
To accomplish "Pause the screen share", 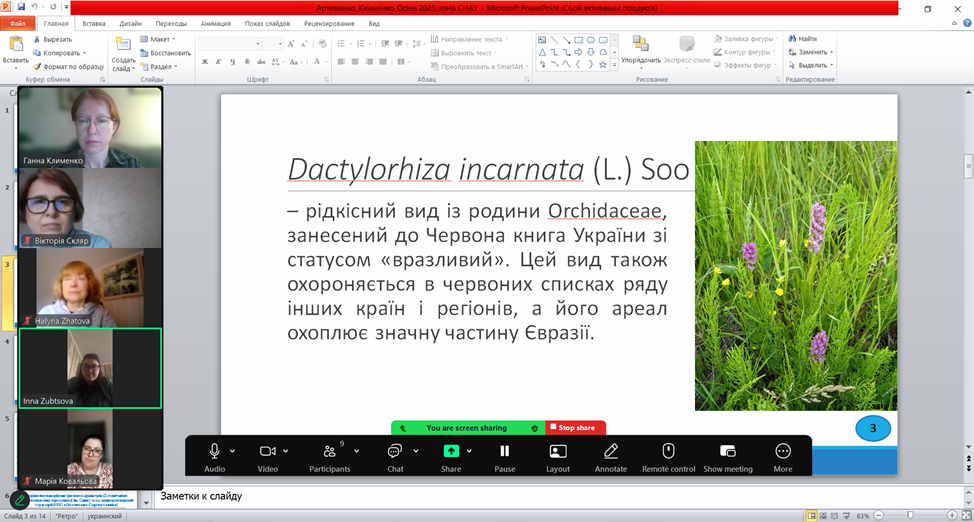I will [505, 452].
